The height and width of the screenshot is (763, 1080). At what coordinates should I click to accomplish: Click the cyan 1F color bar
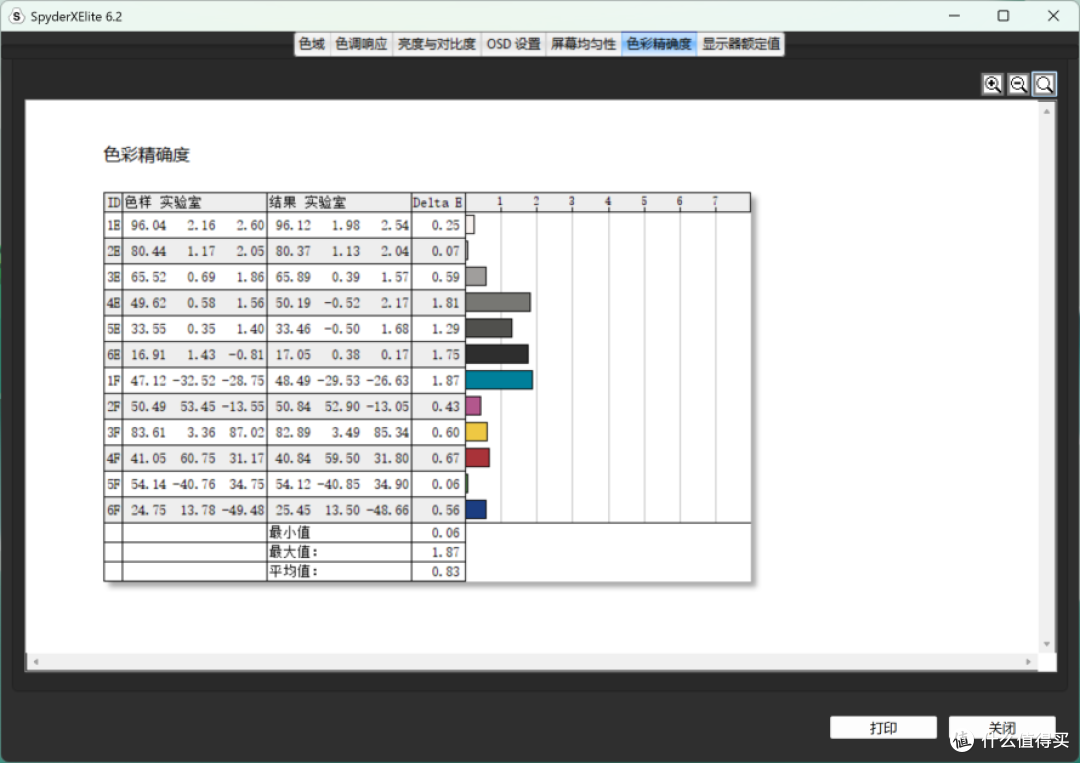click(499, 380)
